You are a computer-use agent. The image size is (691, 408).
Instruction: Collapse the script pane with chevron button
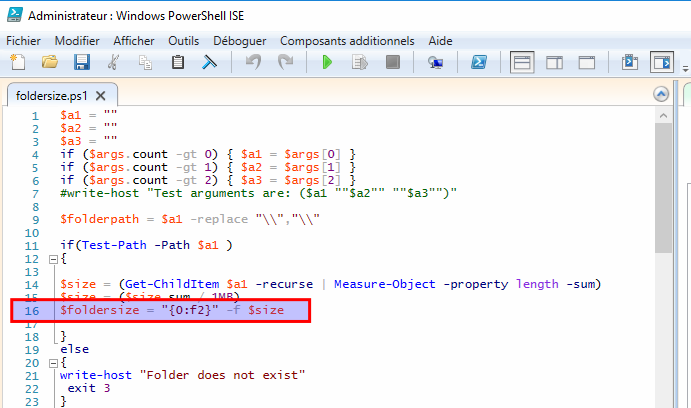pyautogui.click(x=660, y=94)
